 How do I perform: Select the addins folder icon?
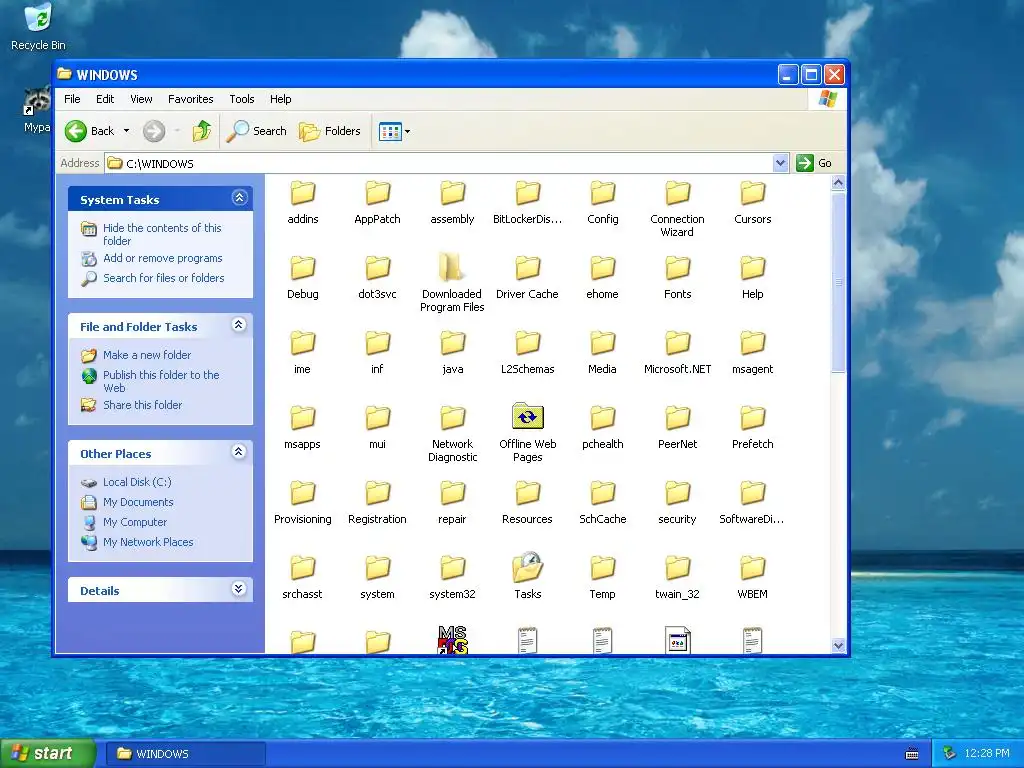303,194
